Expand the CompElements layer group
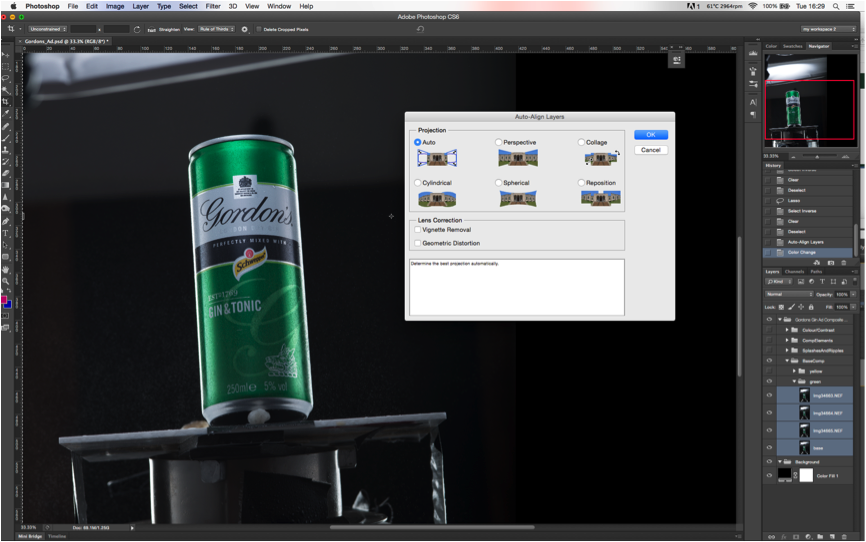This screenshot has width=866, height=542. [787, 340]
